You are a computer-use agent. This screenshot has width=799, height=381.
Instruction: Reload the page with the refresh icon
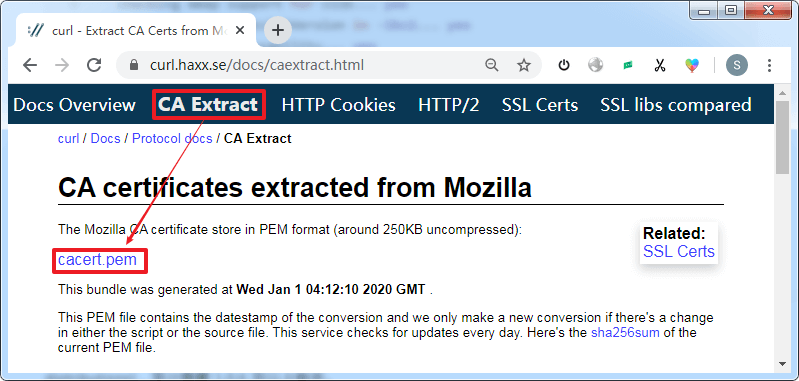click(94, 65)
